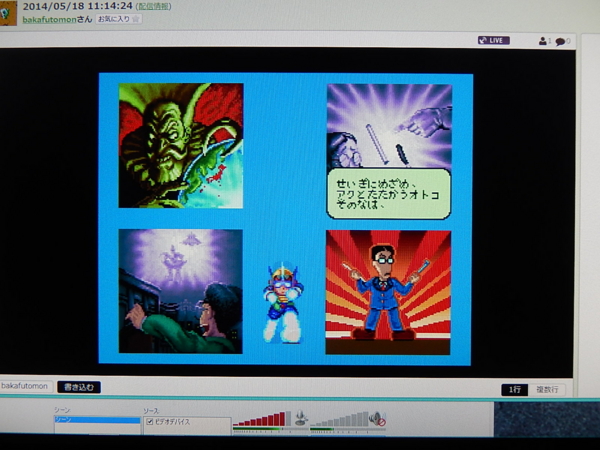Screen dimensions: 600x450
Task: Click the シーン panel label
Action: [x=62, y=410]
